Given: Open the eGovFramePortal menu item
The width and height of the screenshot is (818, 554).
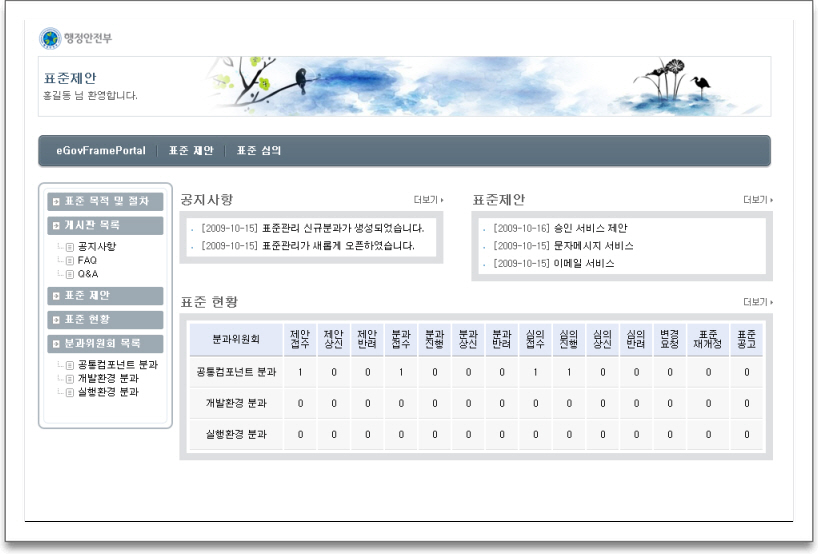Looking at the screenshot, I should click(x=101, y=151).
